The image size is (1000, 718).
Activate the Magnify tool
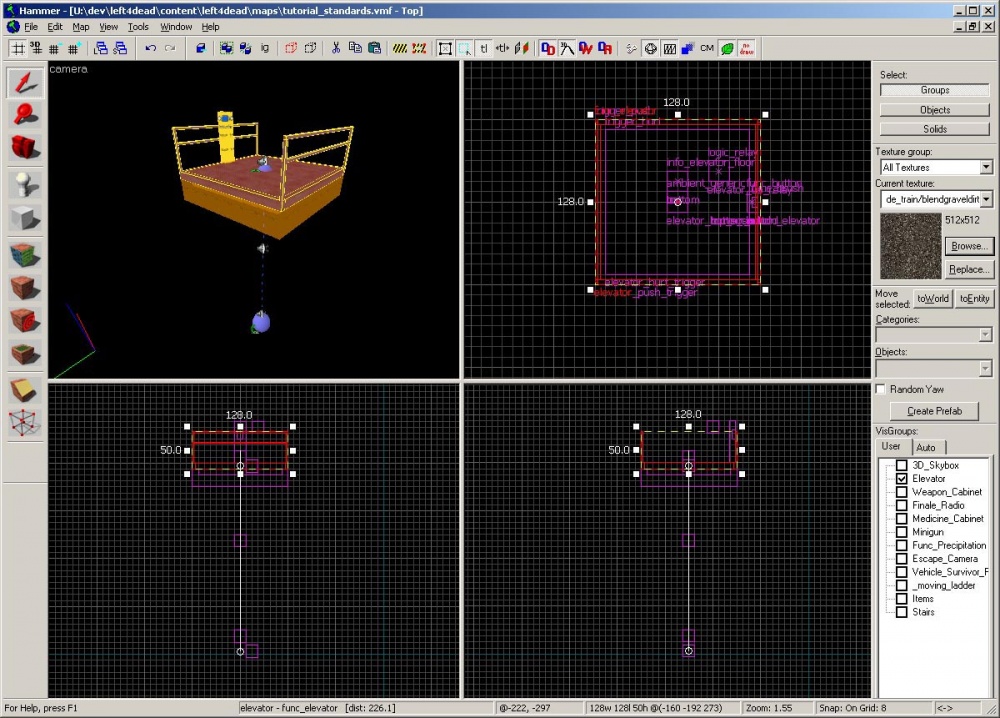pyautogui.click(x=24, y=116)
